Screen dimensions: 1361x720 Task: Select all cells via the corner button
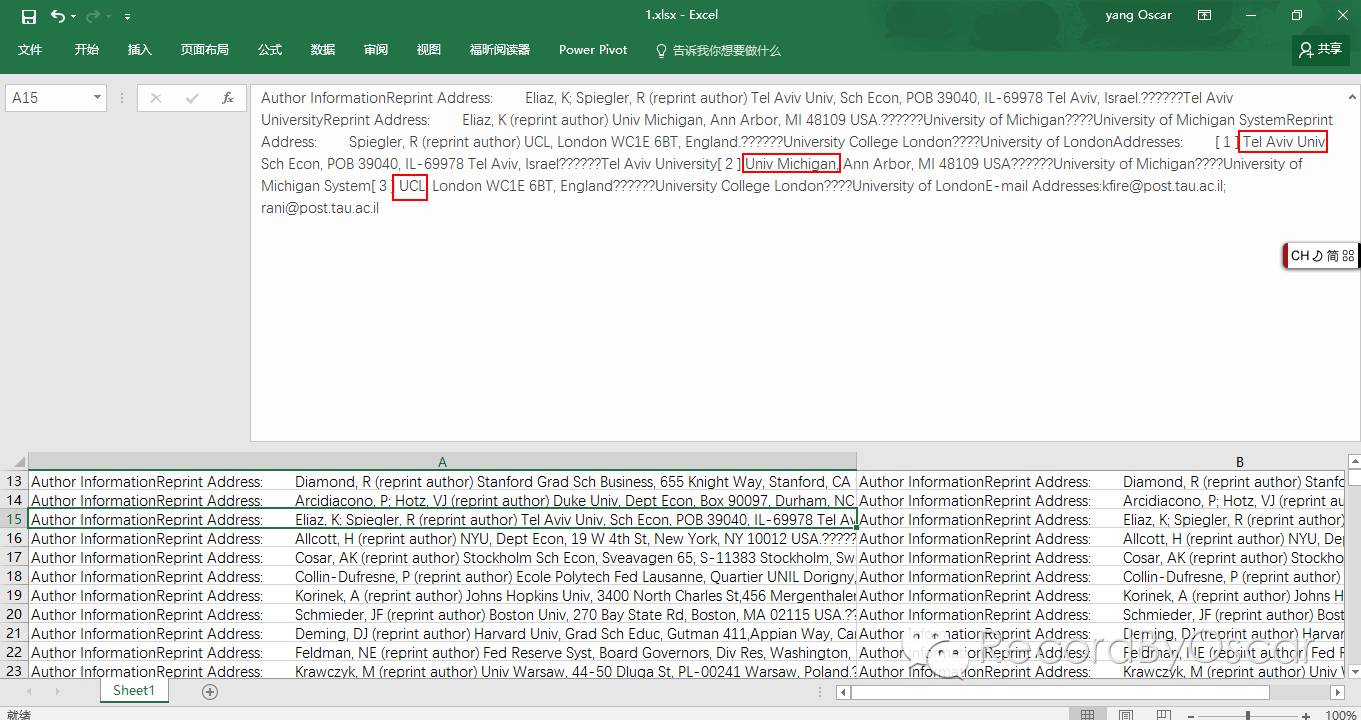pyautogui.click(x=14, y=462)
